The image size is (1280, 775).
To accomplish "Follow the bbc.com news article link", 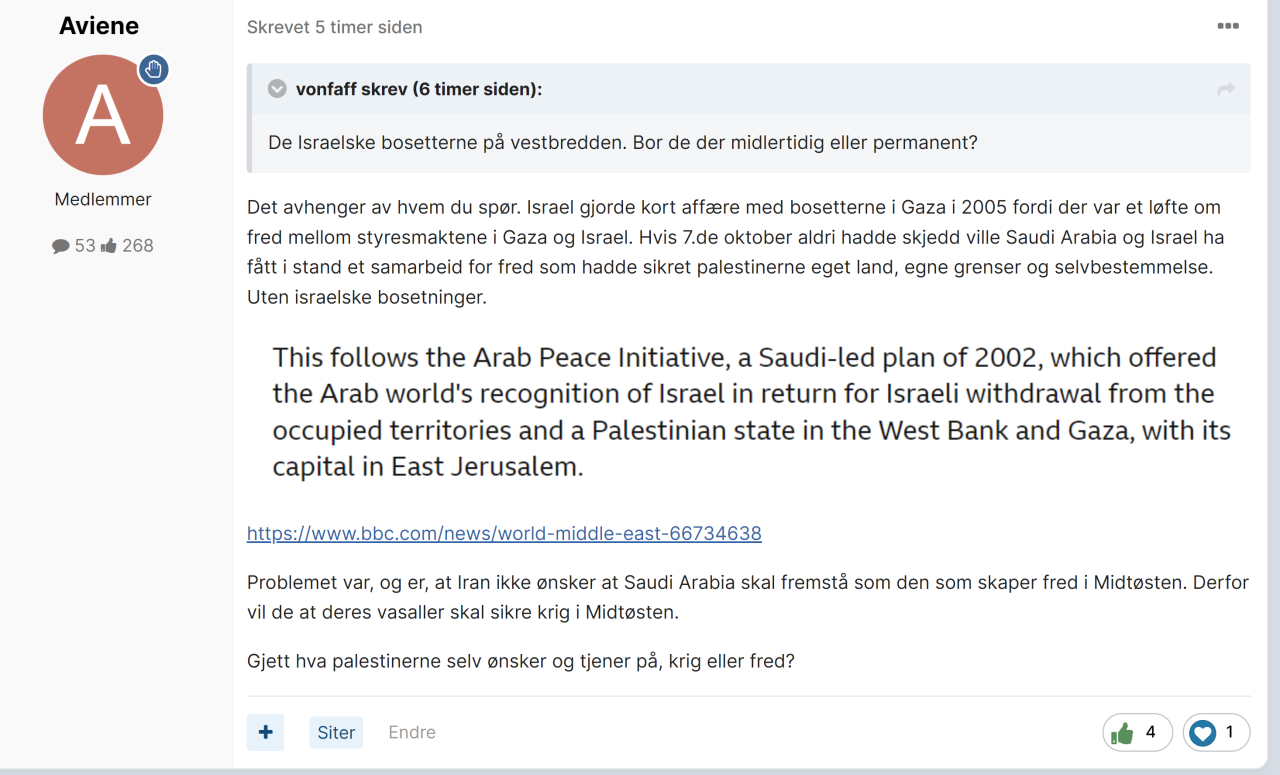I will (504, 534).
